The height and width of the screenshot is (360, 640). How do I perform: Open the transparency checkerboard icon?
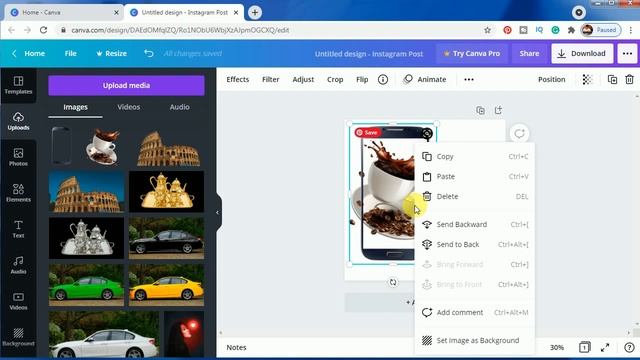587,80
